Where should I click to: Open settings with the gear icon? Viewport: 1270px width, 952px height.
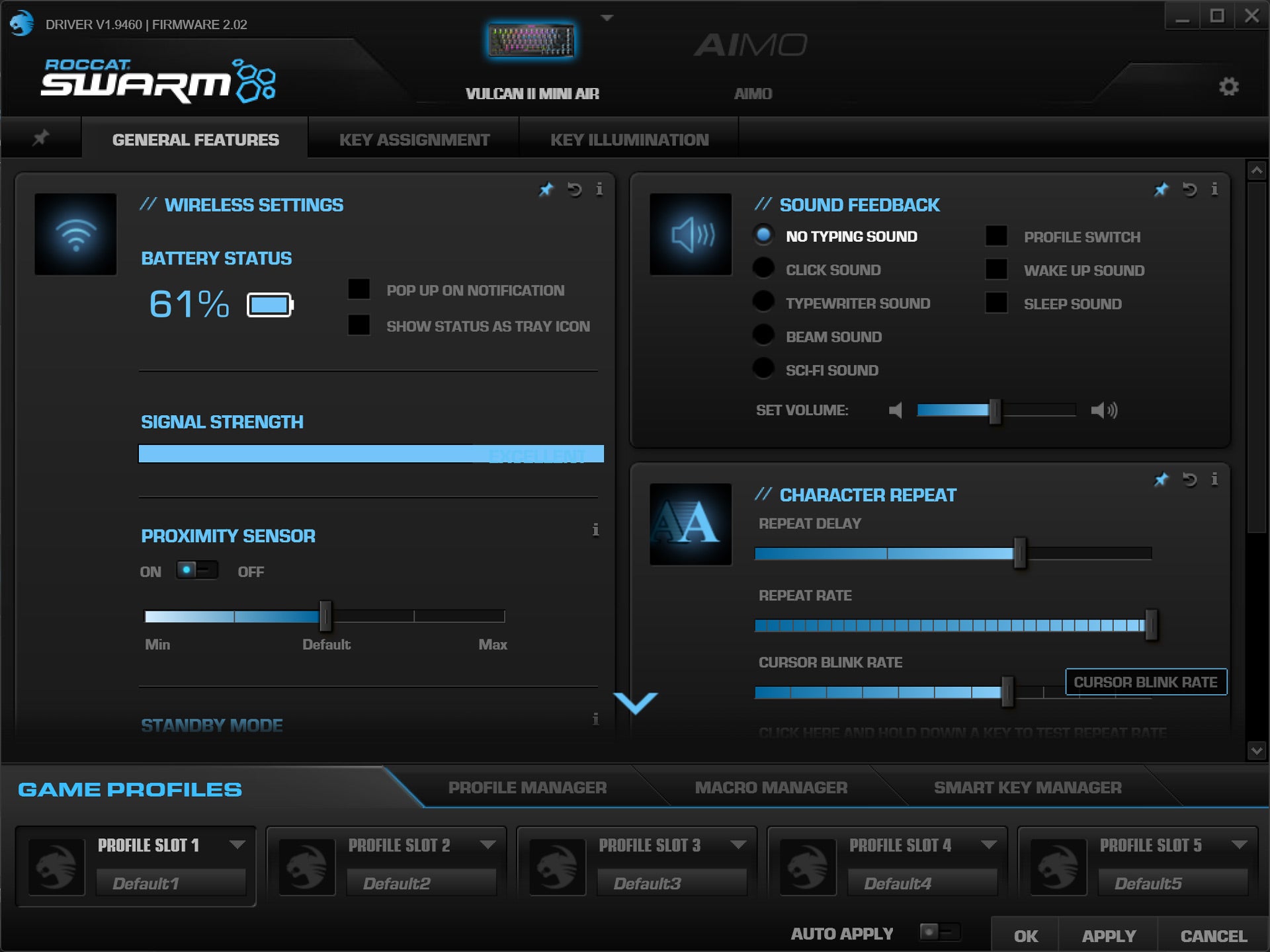coord(1228,87)
